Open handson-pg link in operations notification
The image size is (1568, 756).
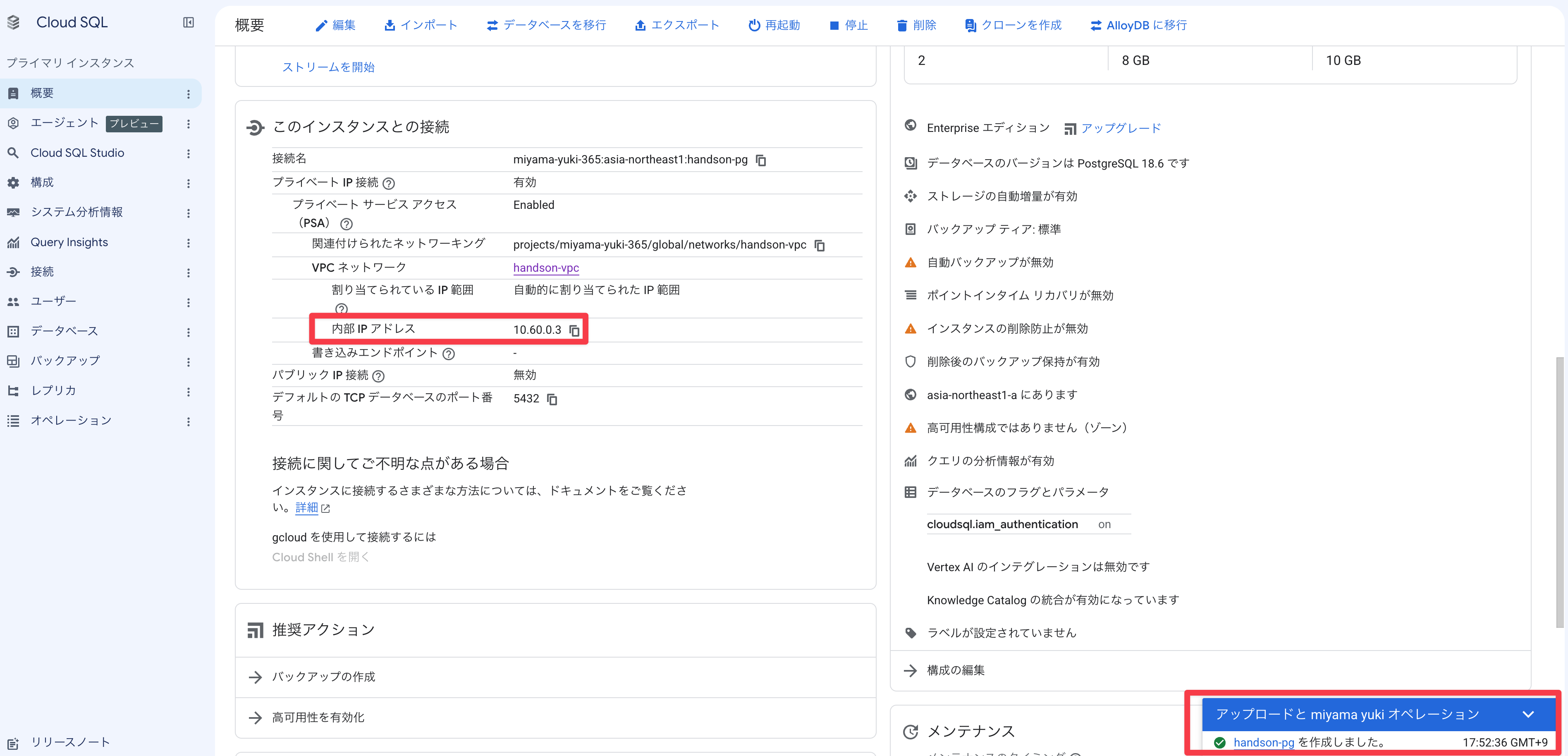(1264, 743)
